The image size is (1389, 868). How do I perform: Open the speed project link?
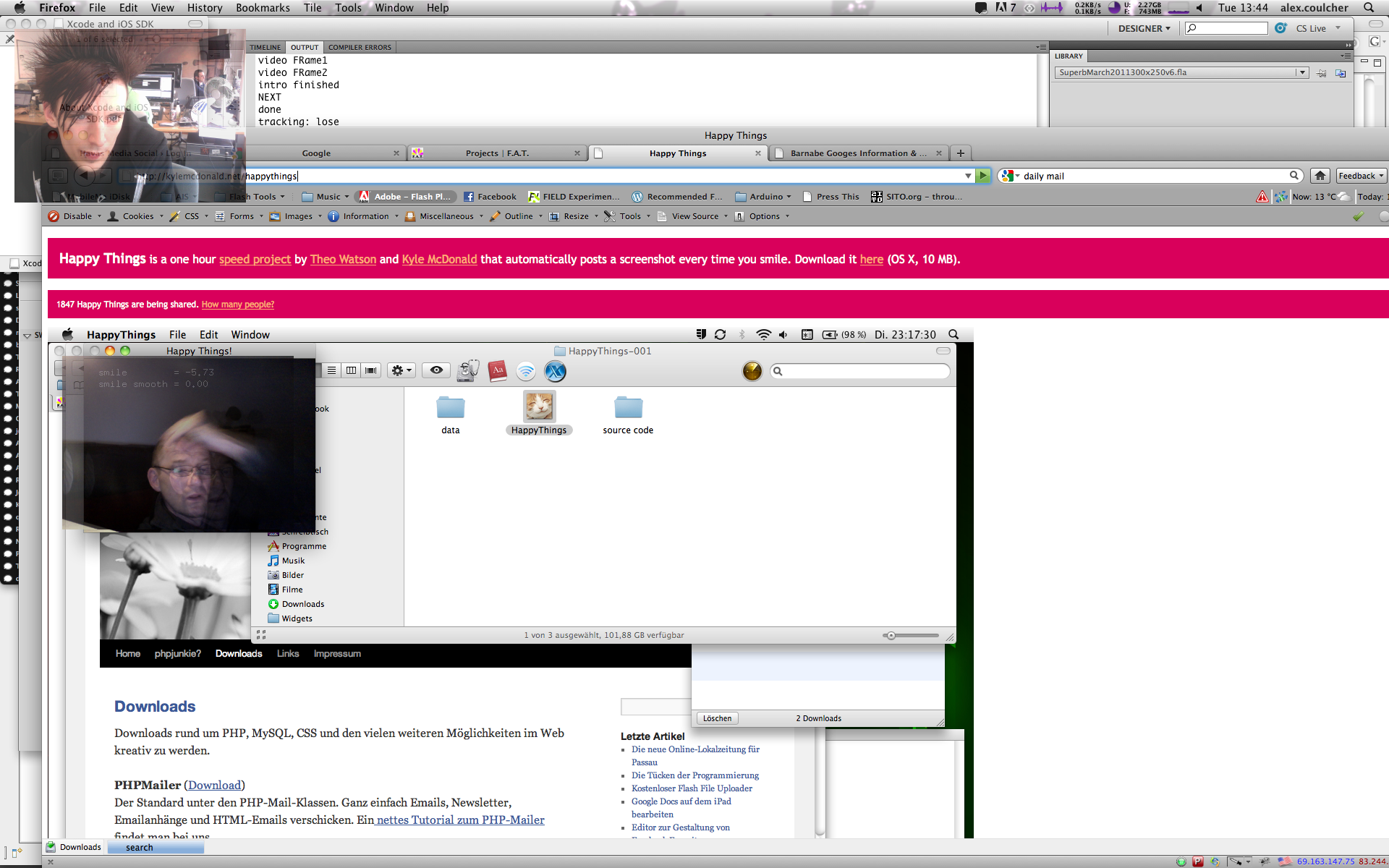coord(255,259)
